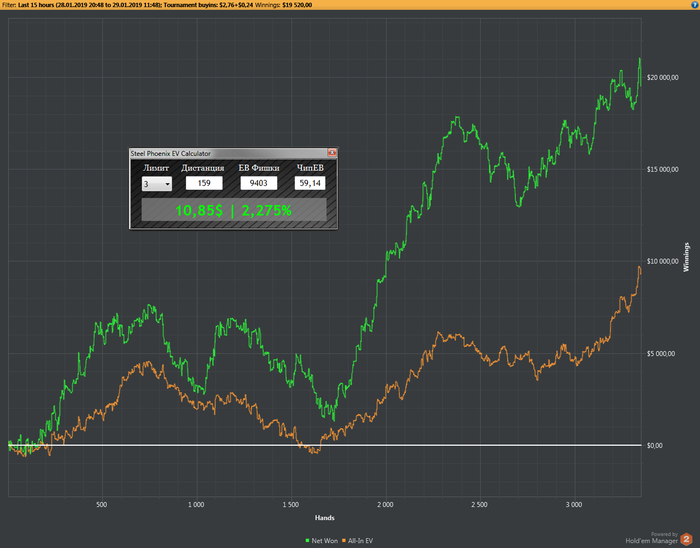The height and width of the screenshot is (548, 700).
Task: Toggle the All-In EV legend entry
Action: pos(358,540)
